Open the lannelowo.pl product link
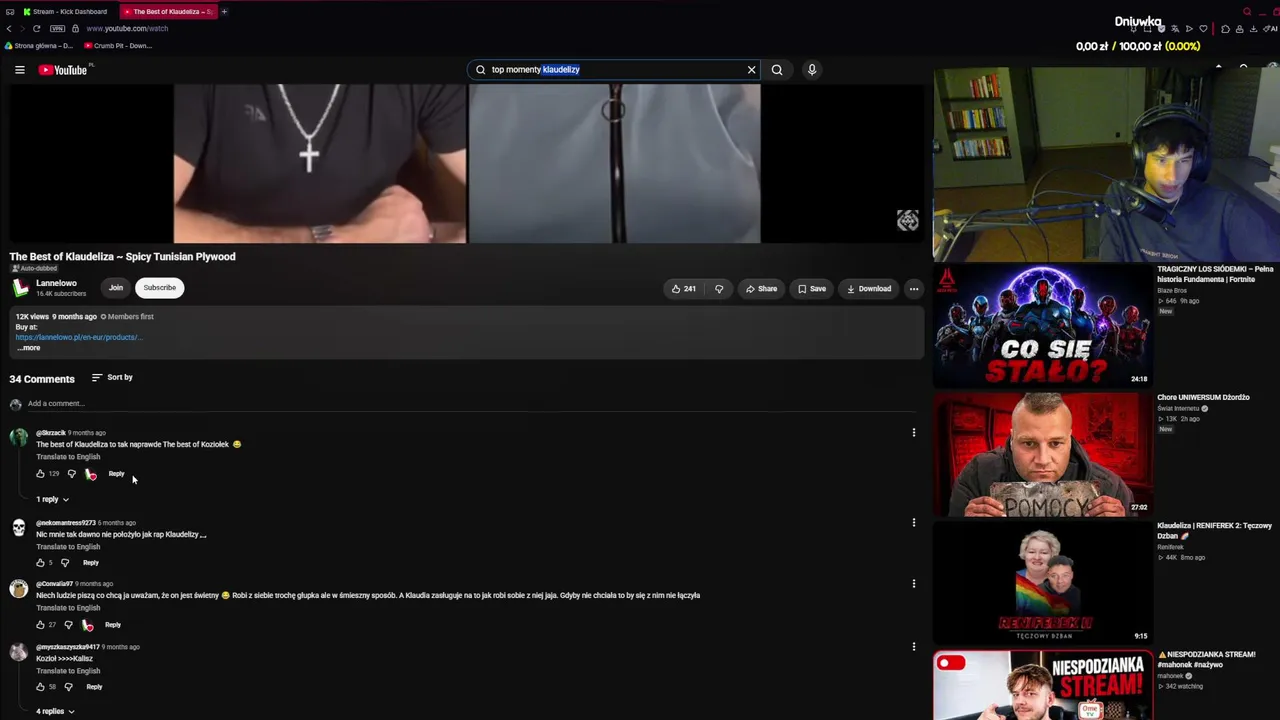Image resolution: width=1280 pixels, height=720 pixels. 78,337
